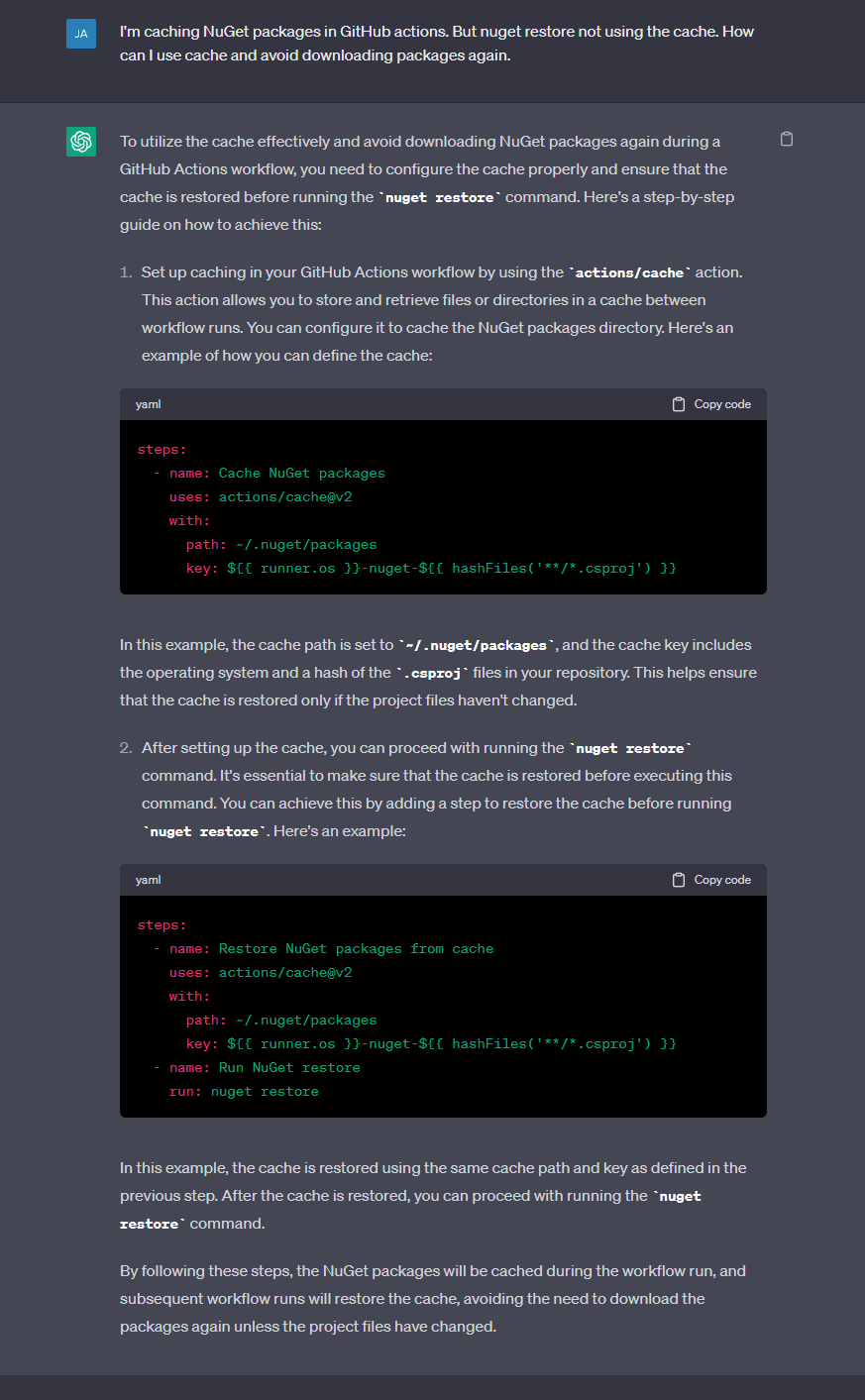Image resolution: width=865 pixels, height=1400 pixels.
Task: Copy the assistant response with the clipboard icon
Action: [787, 139]
